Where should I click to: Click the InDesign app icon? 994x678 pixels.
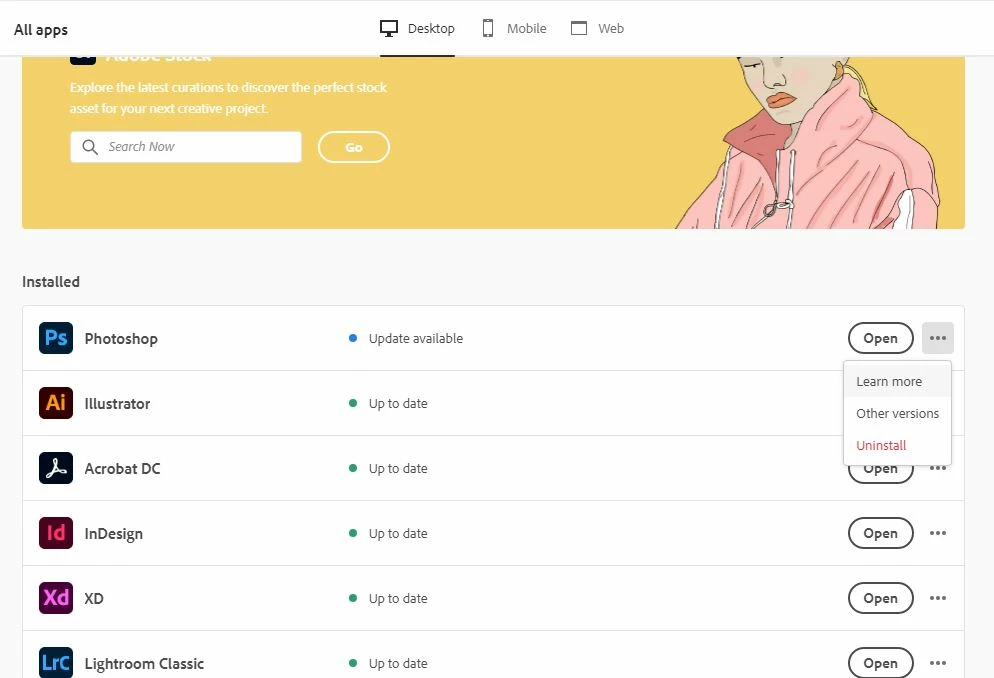[56, 533]
